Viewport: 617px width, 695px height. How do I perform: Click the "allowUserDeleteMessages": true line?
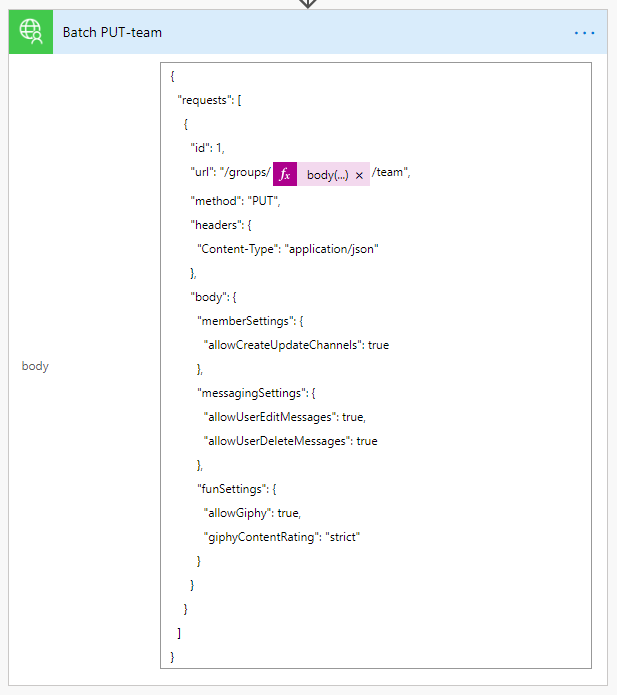tap(290, 441)
